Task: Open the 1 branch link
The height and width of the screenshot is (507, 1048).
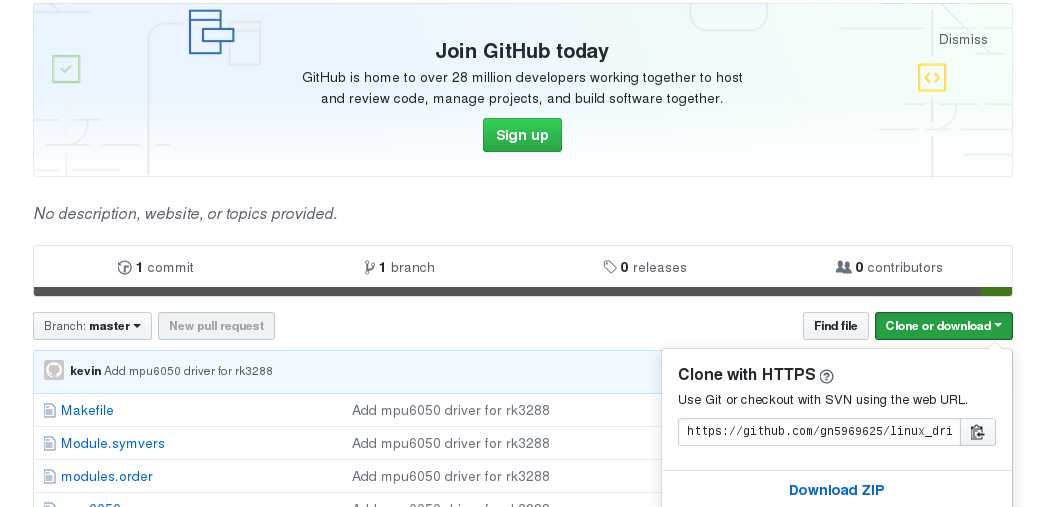Action: click(399, 267)
